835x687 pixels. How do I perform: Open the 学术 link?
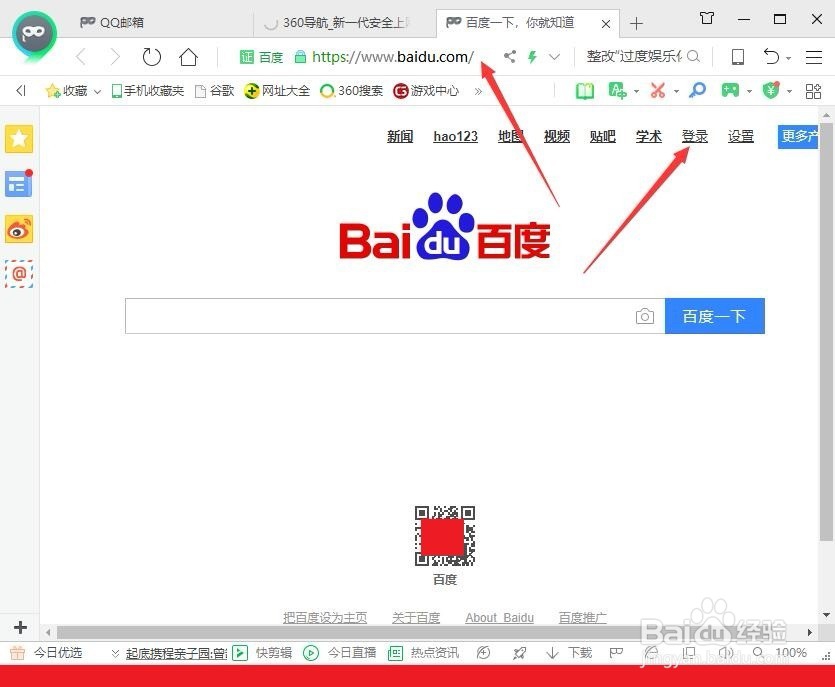pos(649,136)
